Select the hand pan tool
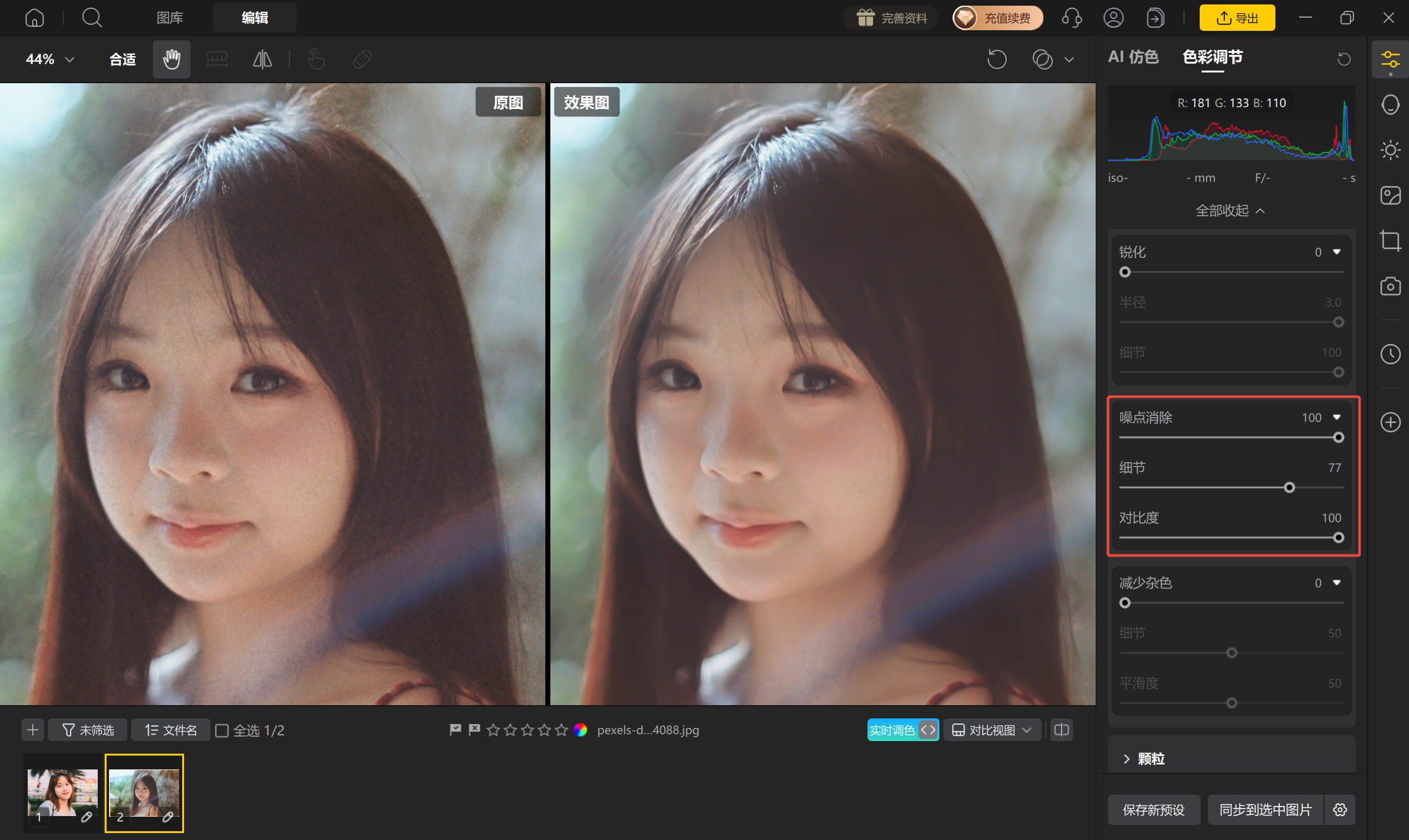Screen dimensions: 1409x840 171,59
